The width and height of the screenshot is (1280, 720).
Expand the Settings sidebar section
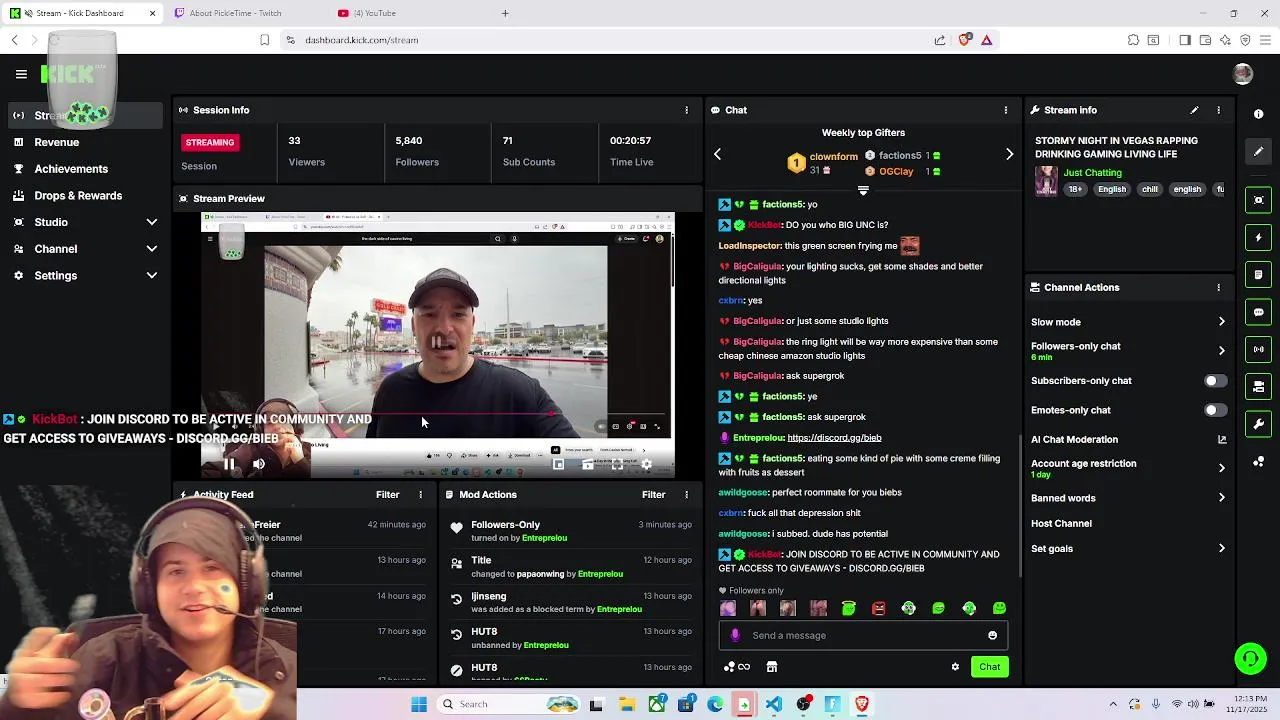(152, 275)
